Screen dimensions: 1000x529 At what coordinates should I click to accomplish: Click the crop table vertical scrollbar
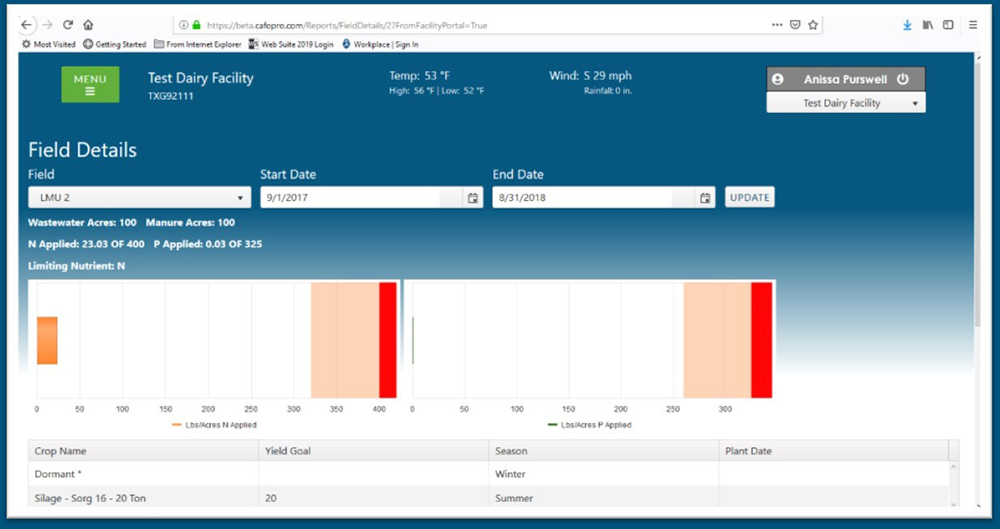954,484
